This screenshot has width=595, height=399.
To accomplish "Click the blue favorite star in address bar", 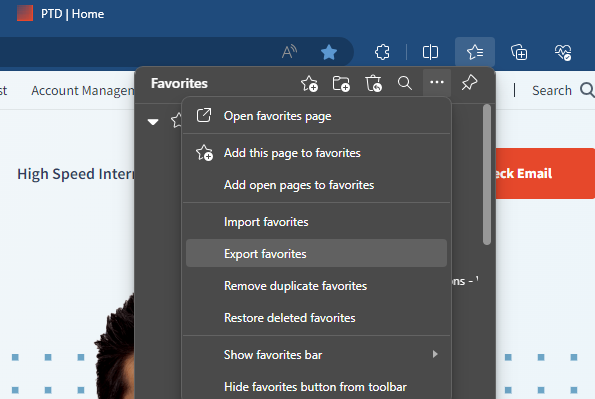I will coord(329,52).
